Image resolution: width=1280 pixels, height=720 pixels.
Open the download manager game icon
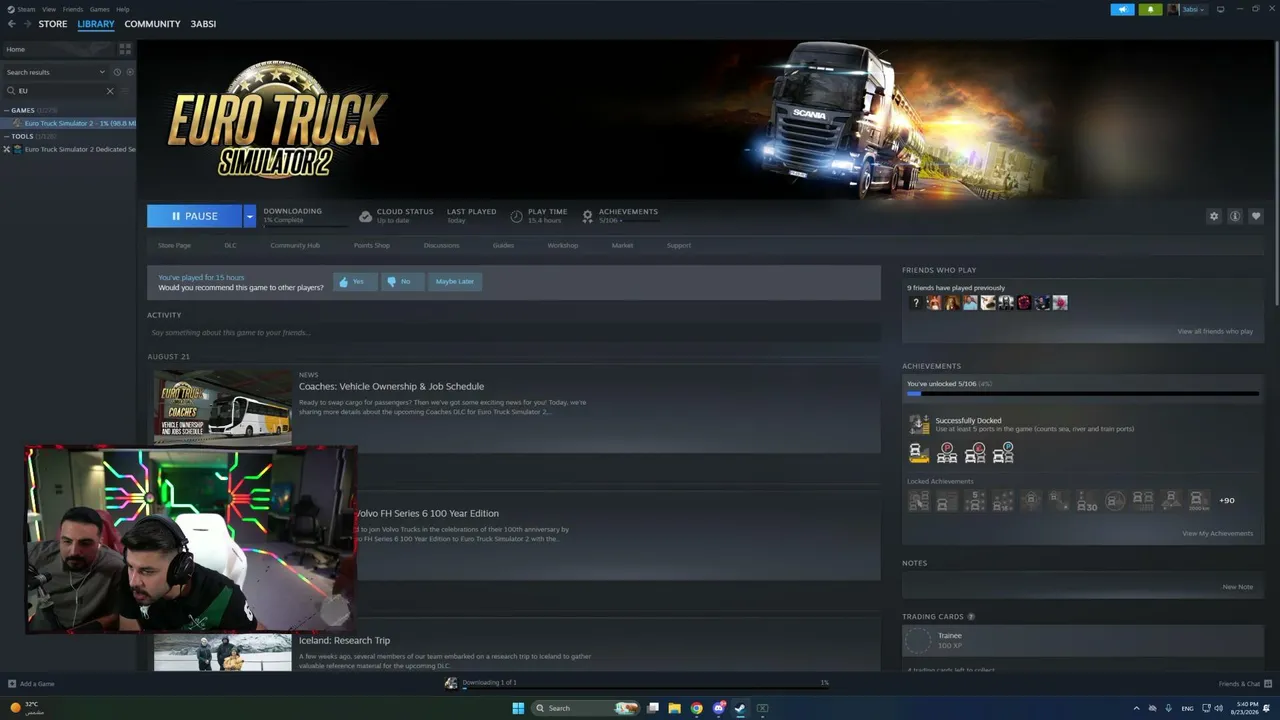point(451,683)
